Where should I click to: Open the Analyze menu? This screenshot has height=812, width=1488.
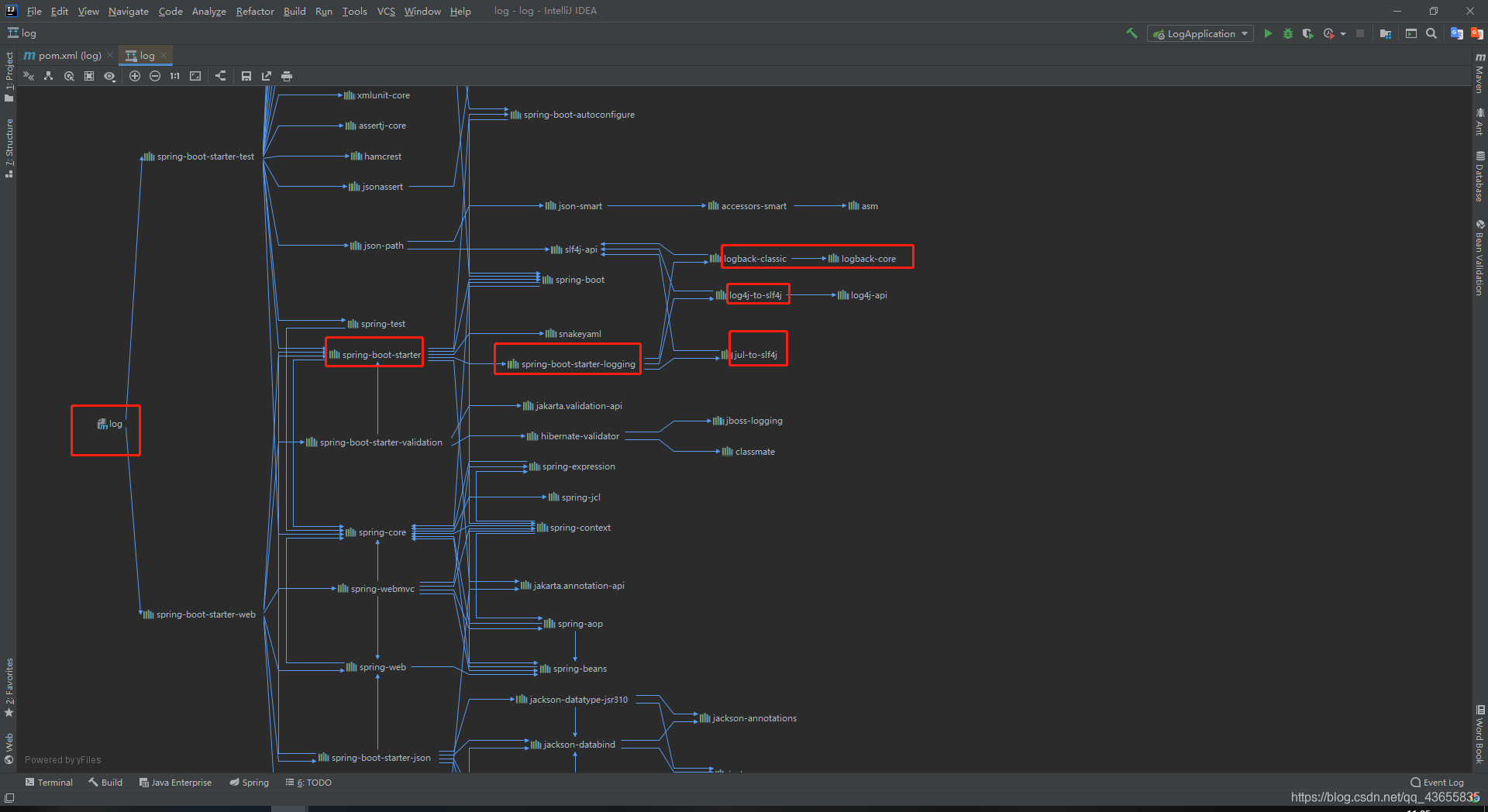point(209,11)
